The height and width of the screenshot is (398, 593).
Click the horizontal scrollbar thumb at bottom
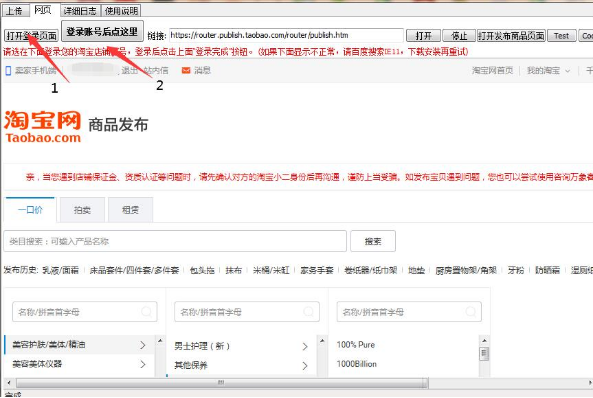(x=222, y=382)
